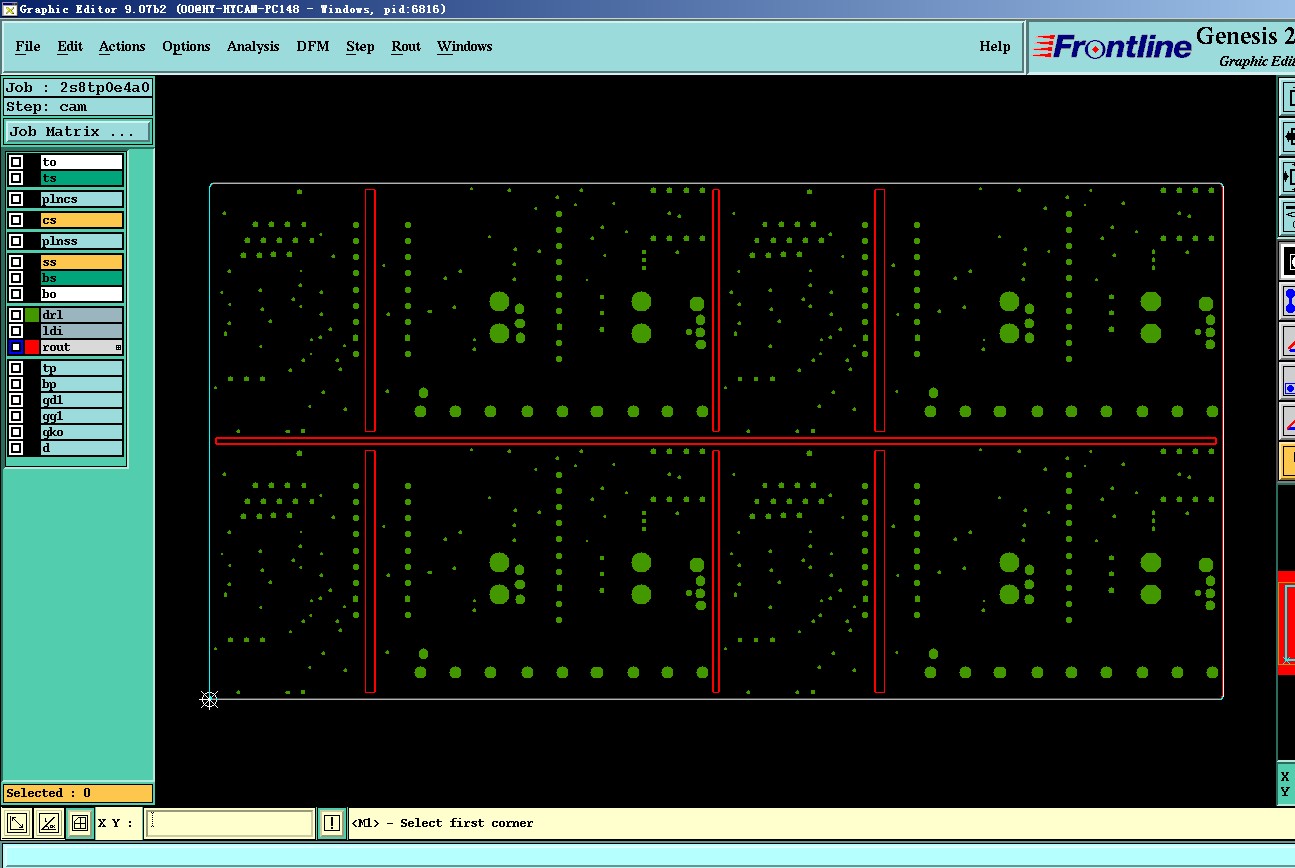
Task: Select the gd1 layer name
Action: coord(81,400)
